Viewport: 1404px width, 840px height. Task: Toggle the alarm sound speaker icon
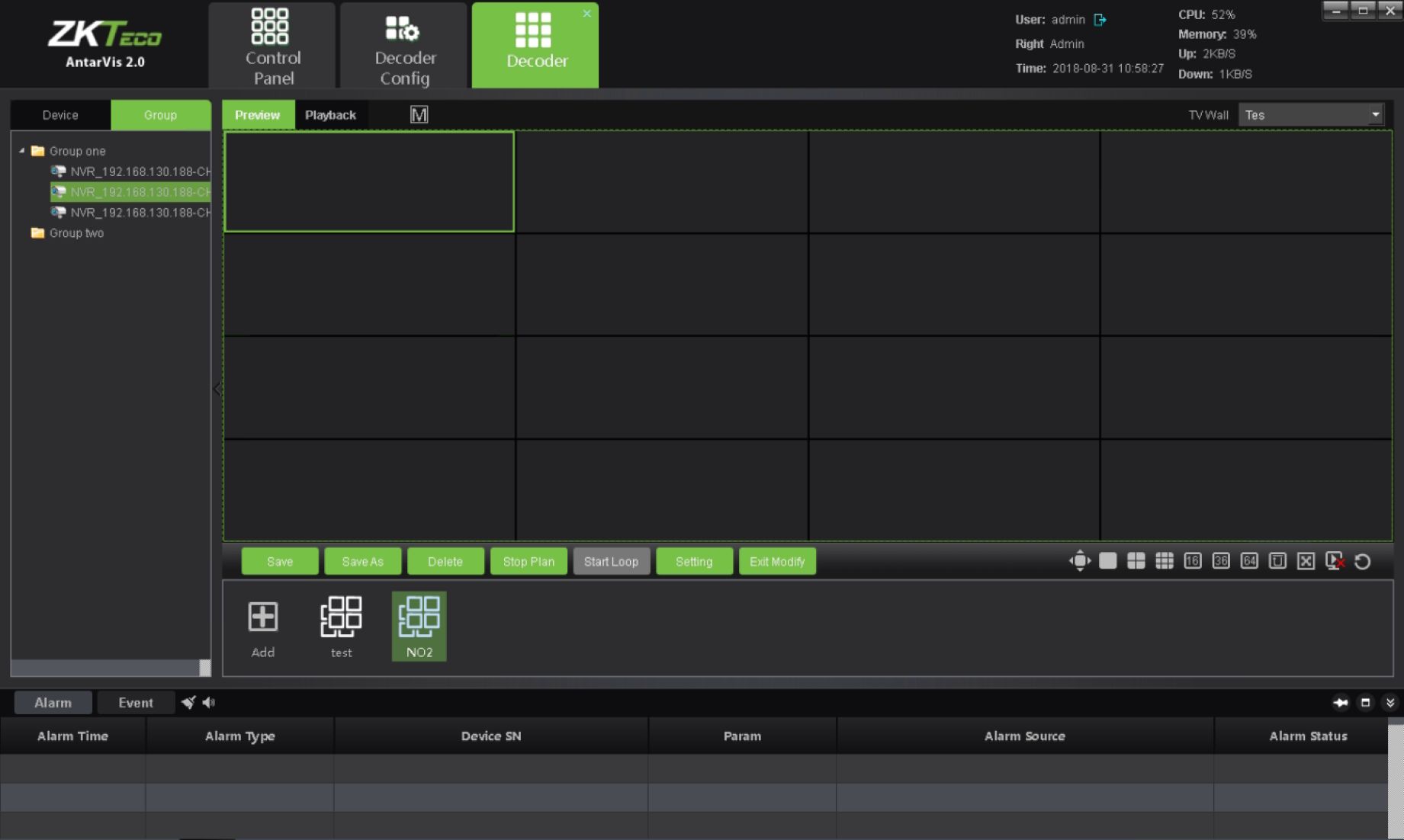pyautogui.click(x=209, y=702)
